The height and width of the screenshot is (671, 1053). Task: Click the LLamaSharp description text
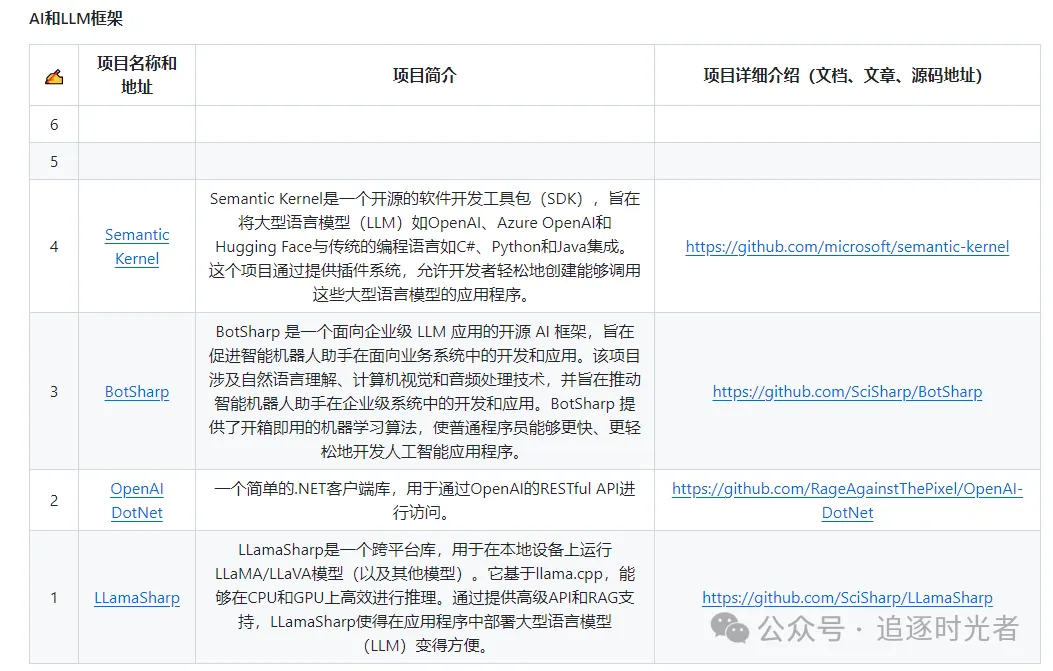[x=424, y=597]
